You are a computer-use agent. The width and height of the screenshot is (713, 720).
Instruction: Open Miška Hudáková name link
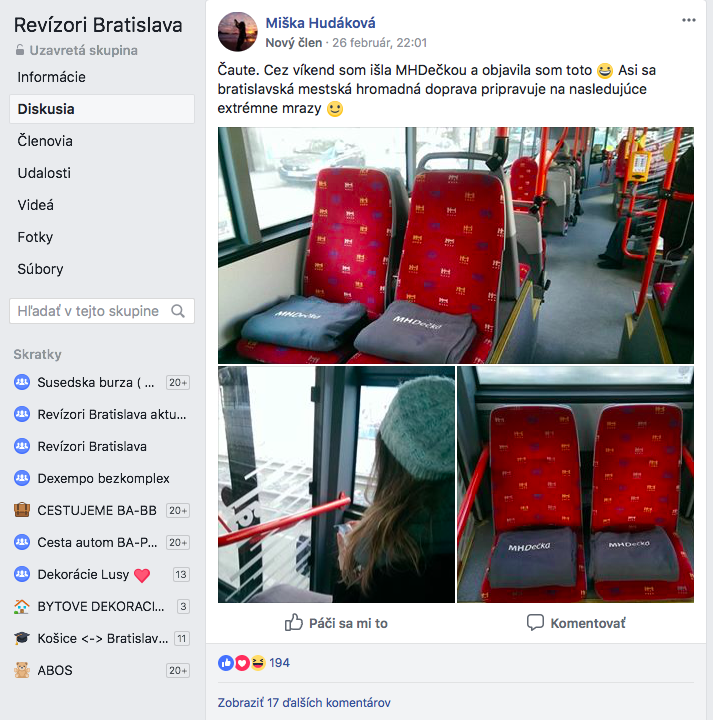coord(320,23)
